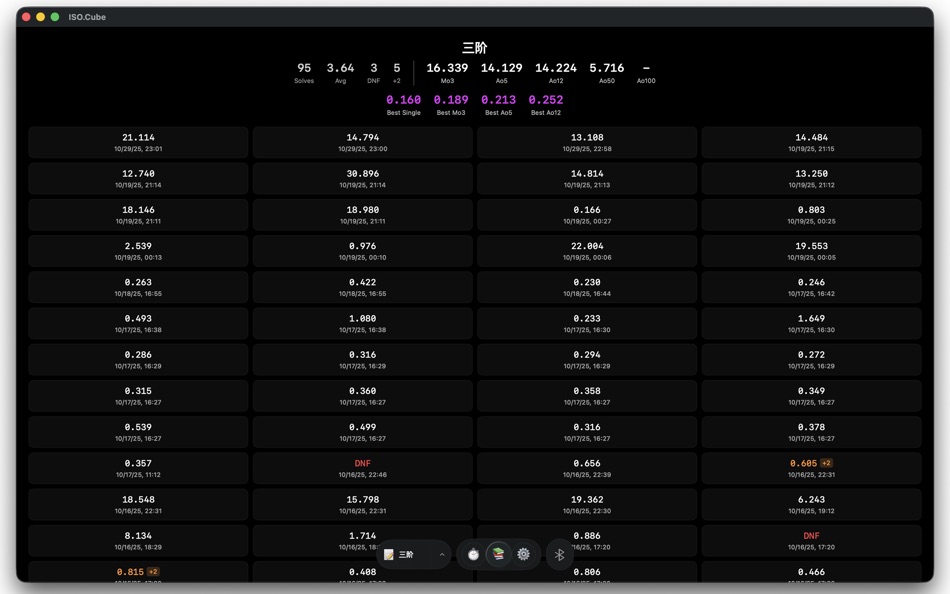Click the session notes icon beside 三阶
Viewport: 950px width, 594px height.
tap(388, 554)
